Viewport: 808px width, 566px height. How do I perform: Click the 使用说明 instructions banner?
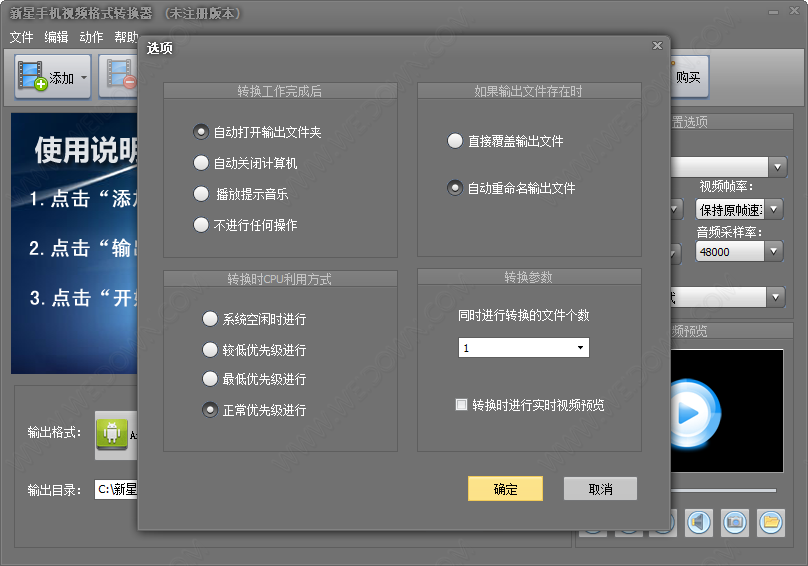pos(75,243)
